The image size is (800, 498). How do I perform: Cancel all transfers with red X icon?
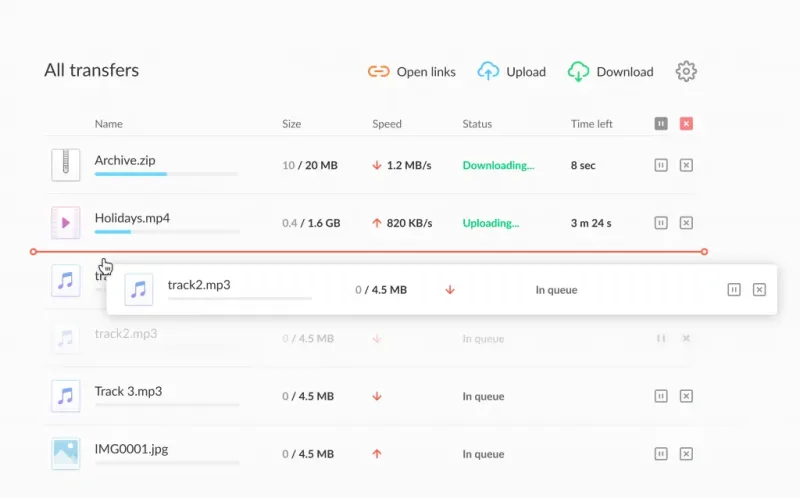(686, 123)
